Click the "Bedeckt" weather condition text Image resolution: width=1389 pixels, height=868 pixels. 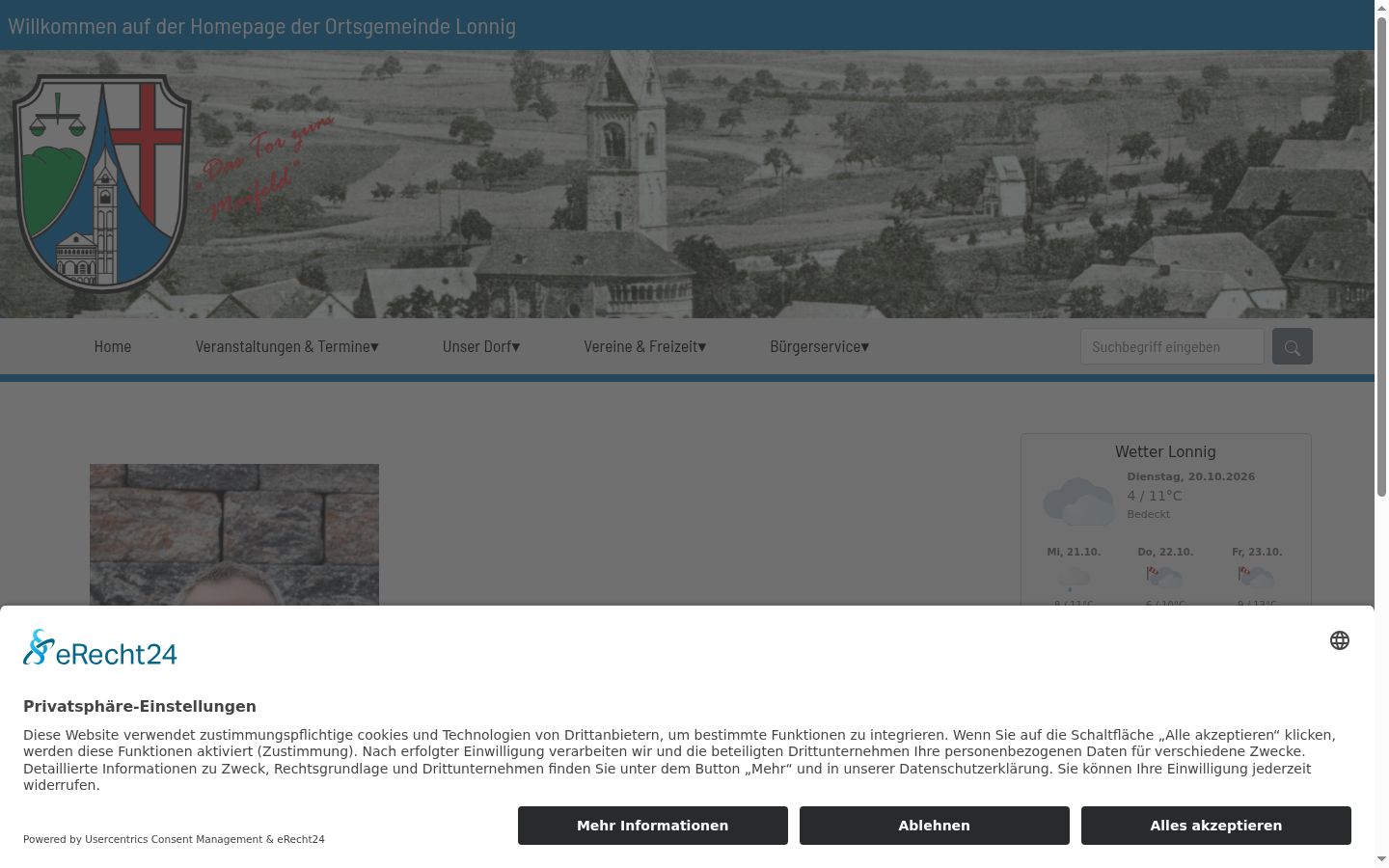[x=1148, y=514]
